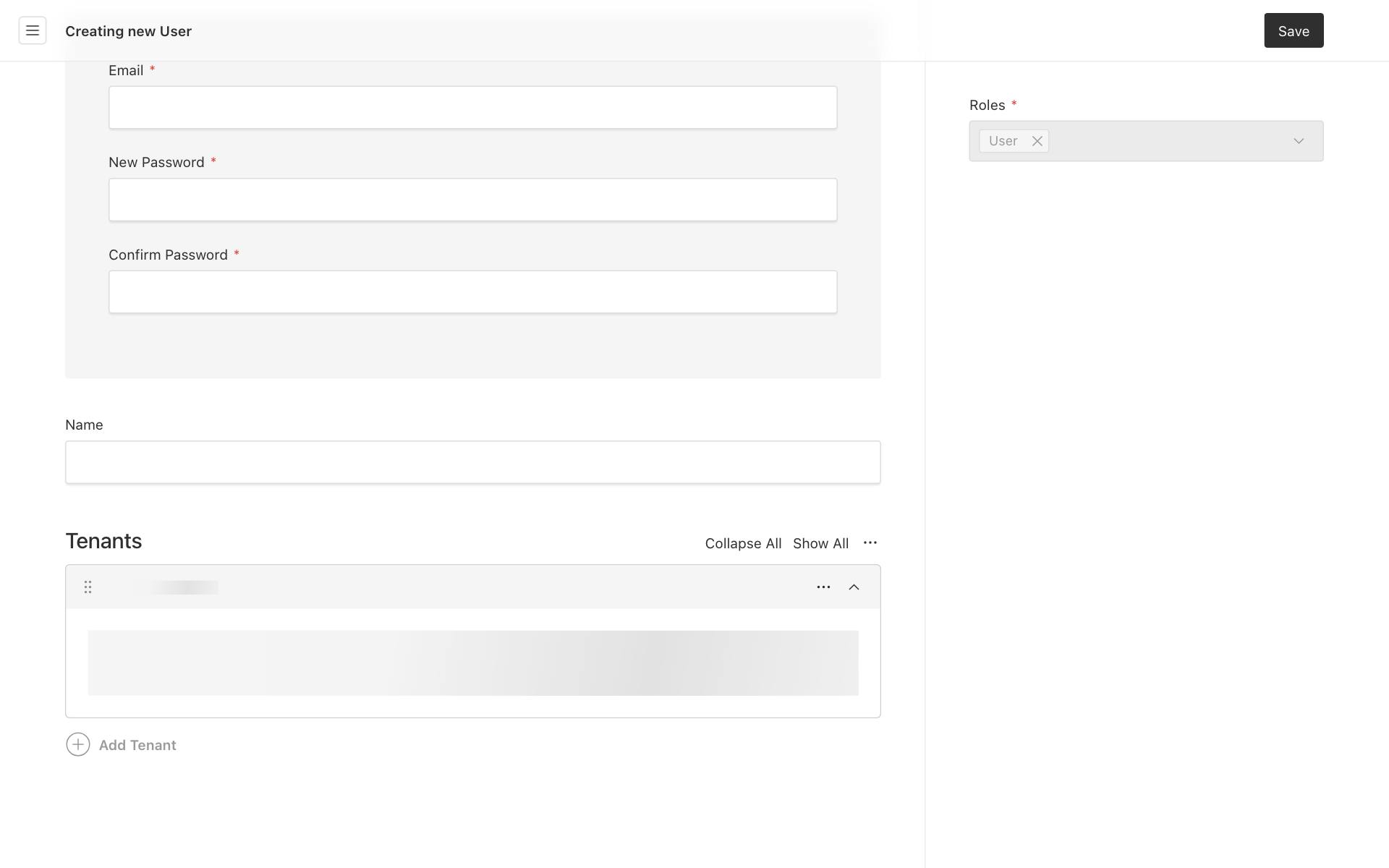The image size is (1389, 868).
Task: Click the Tenants heading
Action: click(x=103, y=541)
